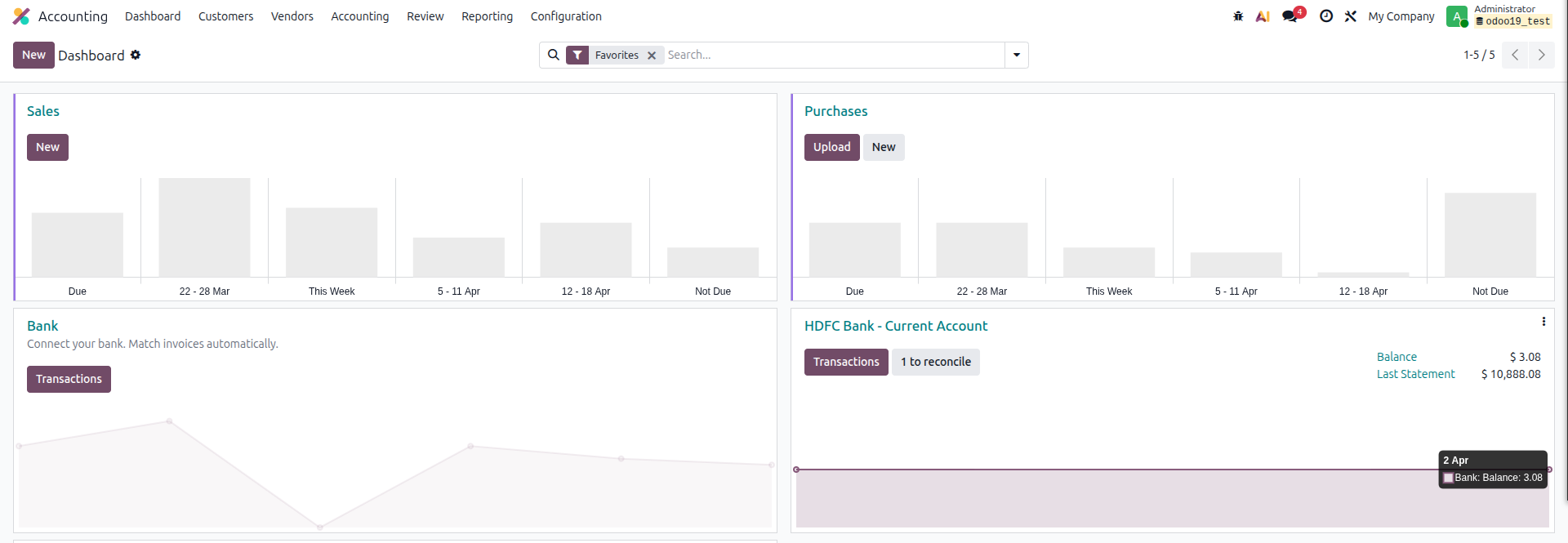The image size is (1568, 543).
Task: Click Upload in Purchases card
Action: point(832,147)
